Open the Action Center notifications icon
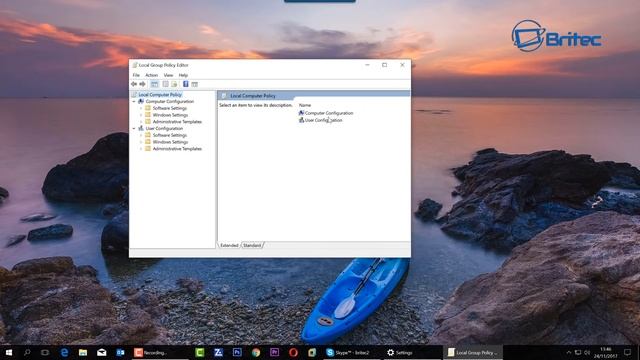Screen dimensions: 640x360 [627, 352]
